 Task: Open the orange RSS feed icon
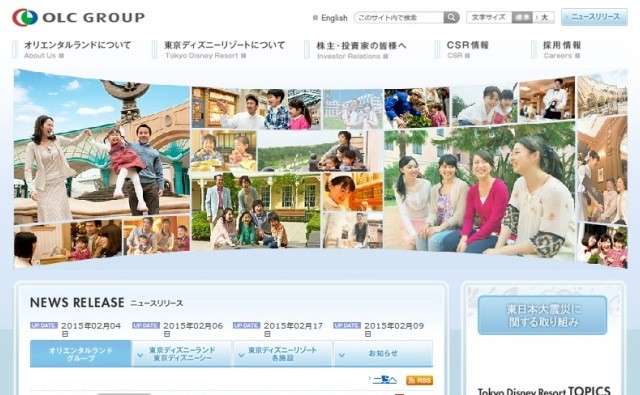point(420,380)
